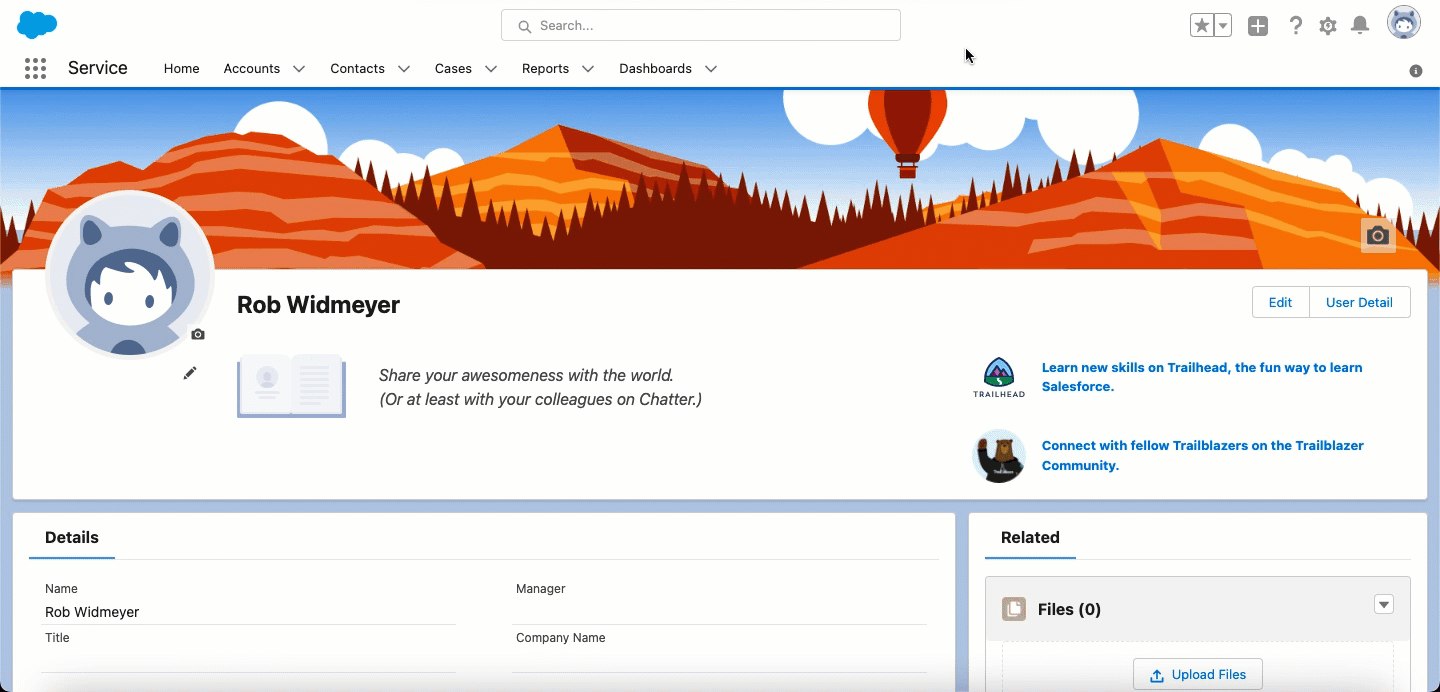Open the Learn new skills on Trailhead link
This screenshot has width=1440, height=692.
pyautogui.click(x=1202, y=377)
